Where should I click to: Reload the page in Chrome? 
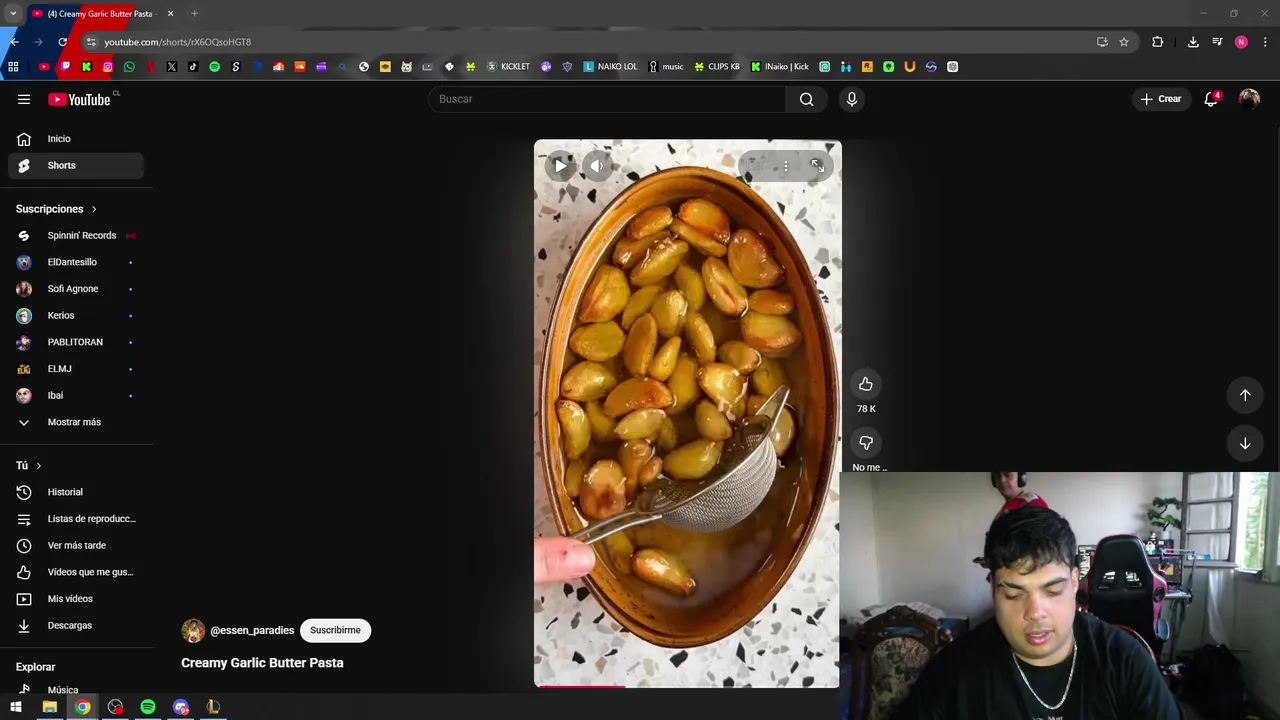tap(62, 42)
